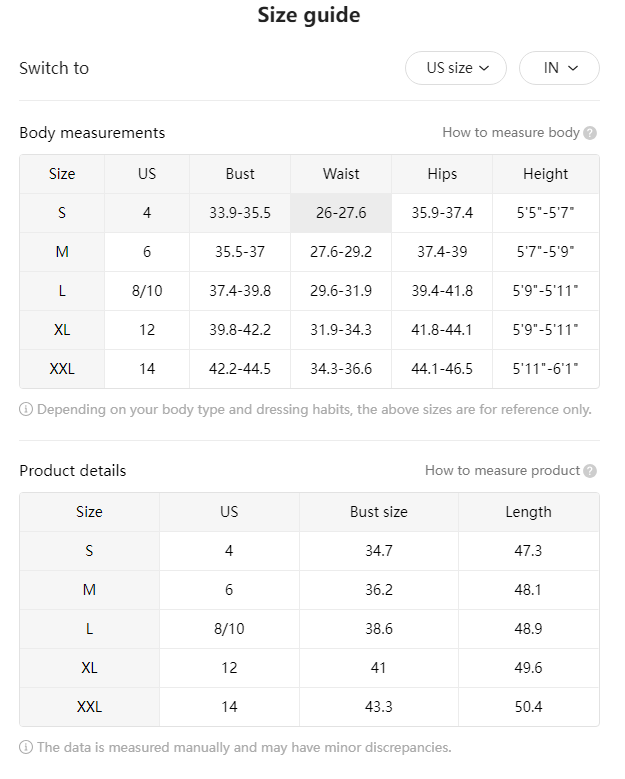Click the info icon before the body type disclaimer
Viewport: 625px width, 779px height.
tap(26, 409)
